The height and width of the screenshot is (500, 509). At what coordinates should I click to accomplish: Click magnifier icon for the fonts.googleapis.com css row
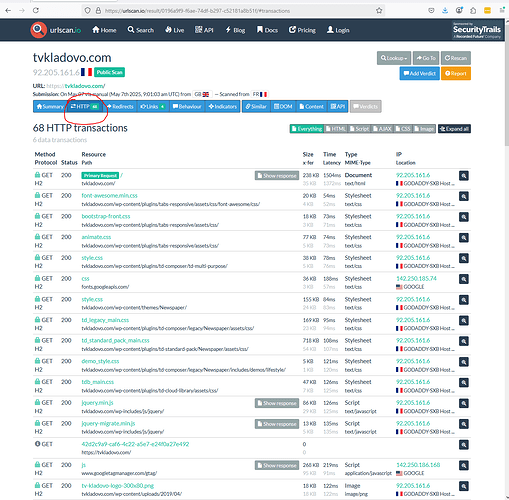[464, 279]
